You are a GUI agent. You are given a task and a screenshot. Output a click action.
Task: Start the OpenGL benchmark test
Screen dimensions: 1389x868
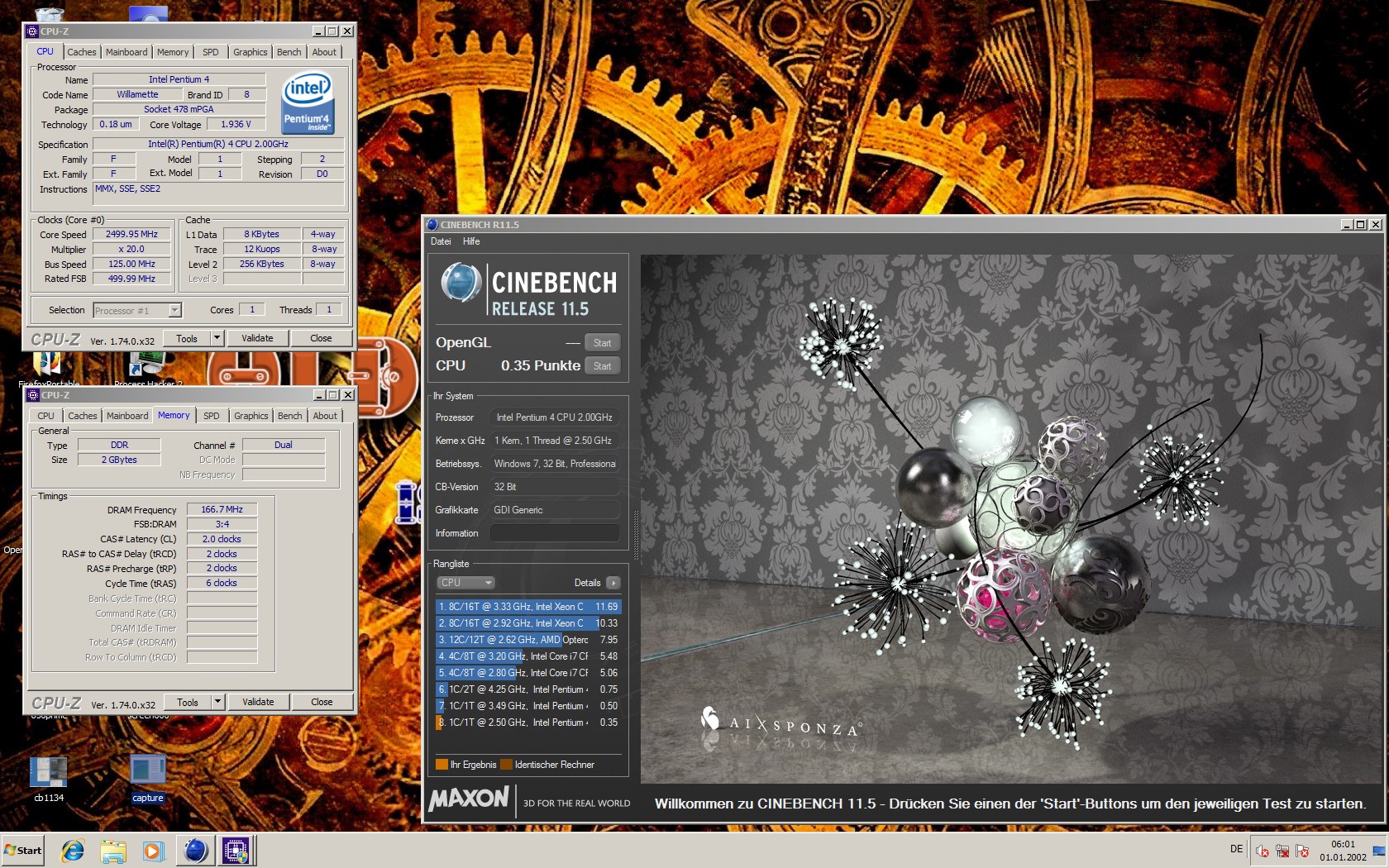coord(602,343)
